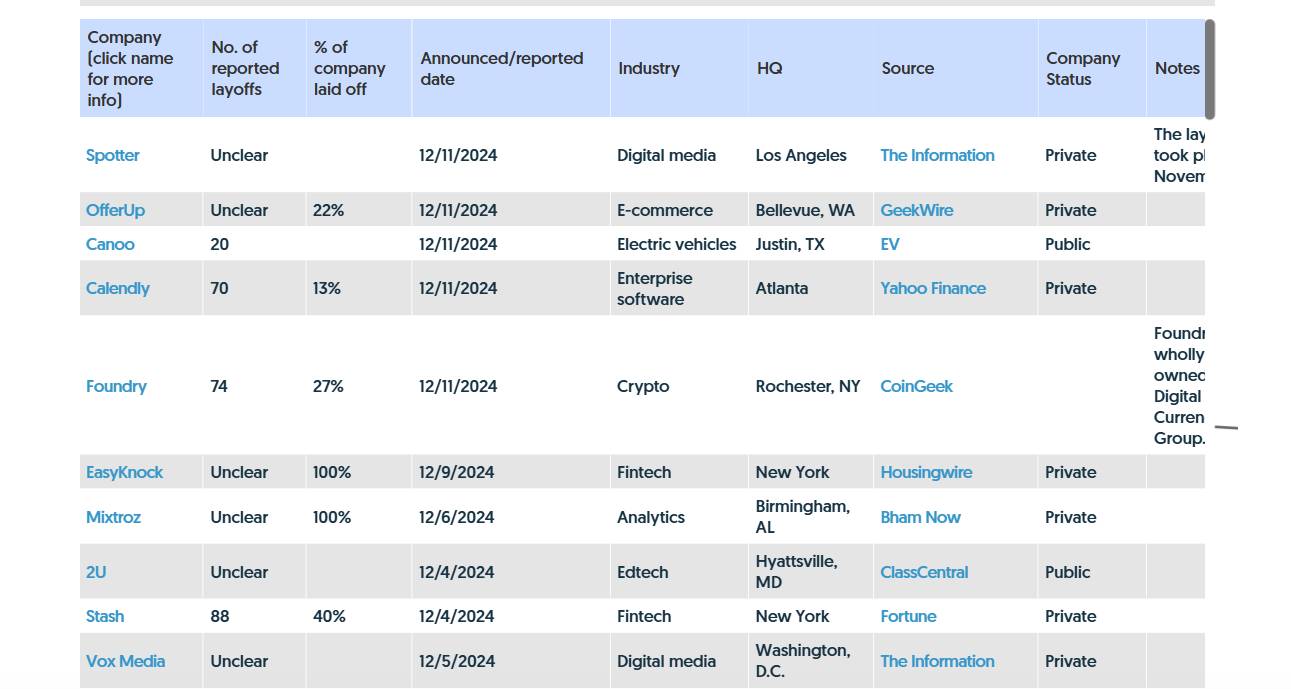Open GeekWire source for OfferUp
This screenshot has height=689, width=1291.
pos(916,210)
